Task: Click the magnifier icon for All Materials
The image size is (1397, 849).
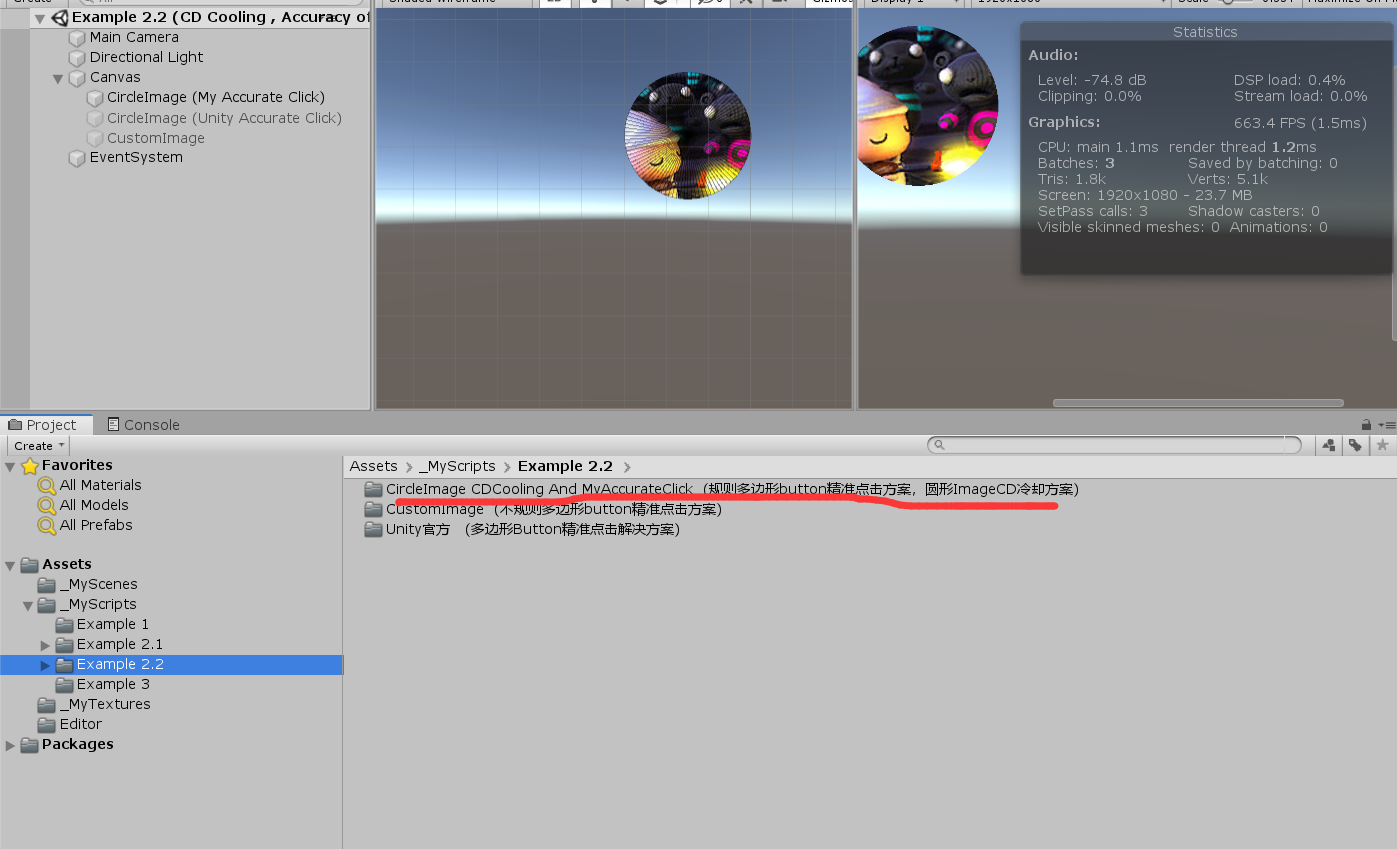Action: pyautogui.click(x=47, y=485)
